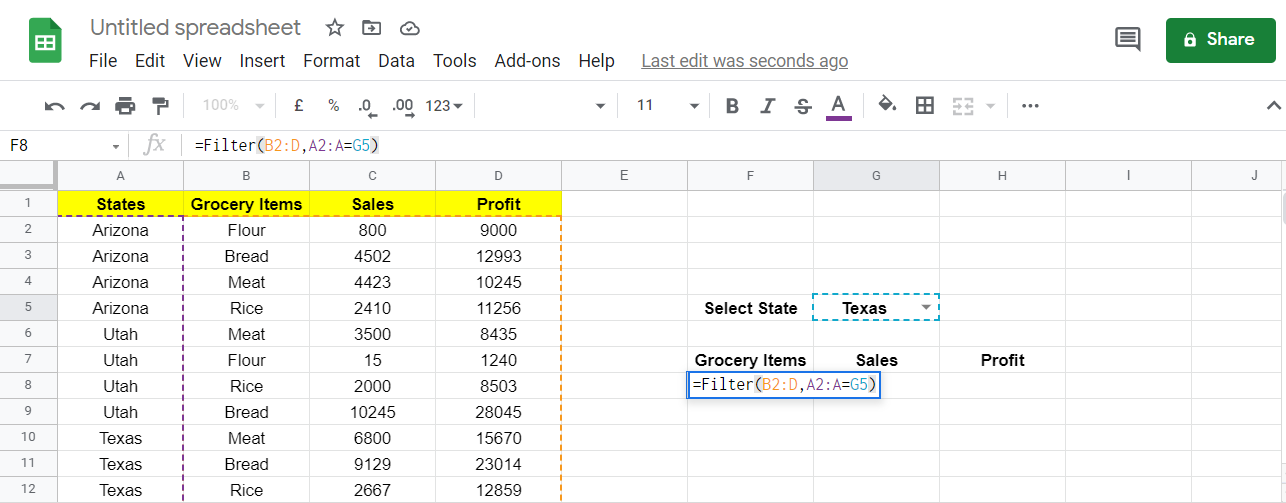Viewport: 1286px width, 503px height.
Task: Open the fill color picker
Action: (x=887, y=105)
